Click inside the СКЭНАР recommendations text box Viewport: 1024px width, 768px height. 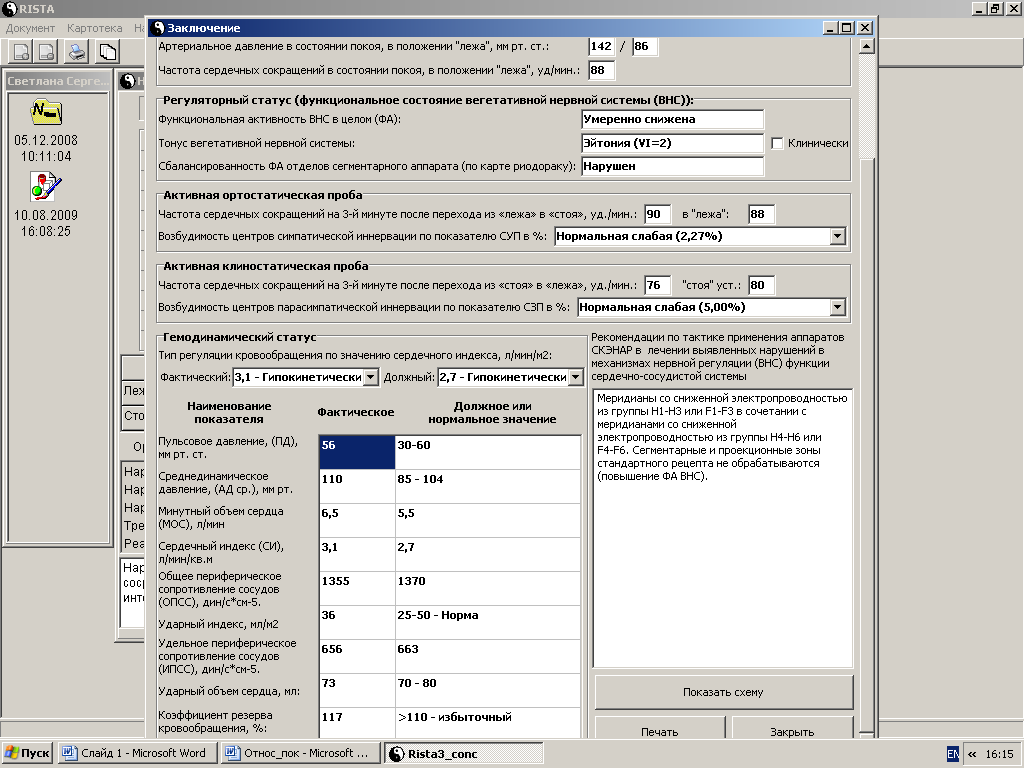click(723, 528)
